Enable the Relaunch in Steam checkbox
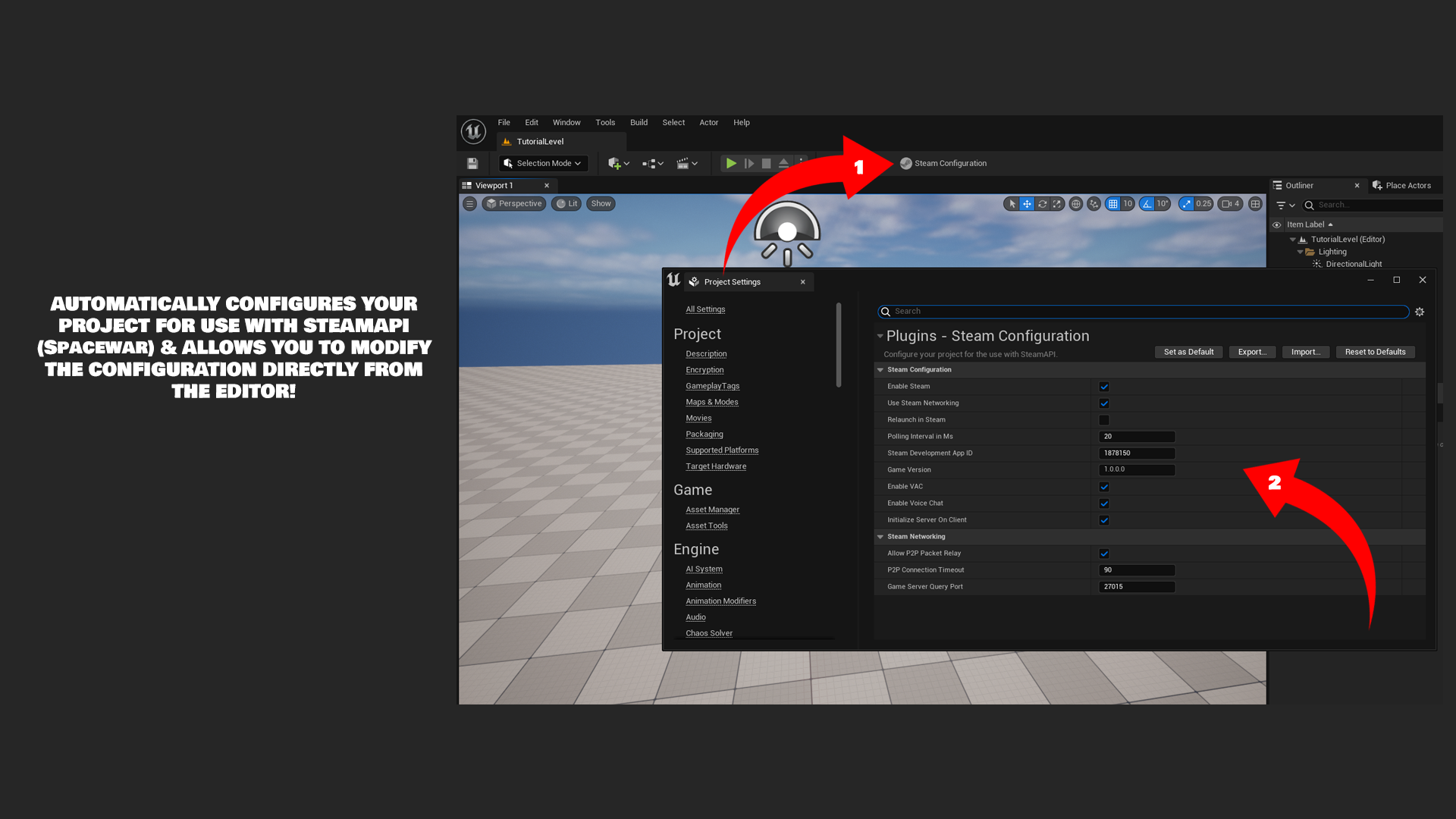This screenshot has width=1456, height=819. click(1104, 420)
